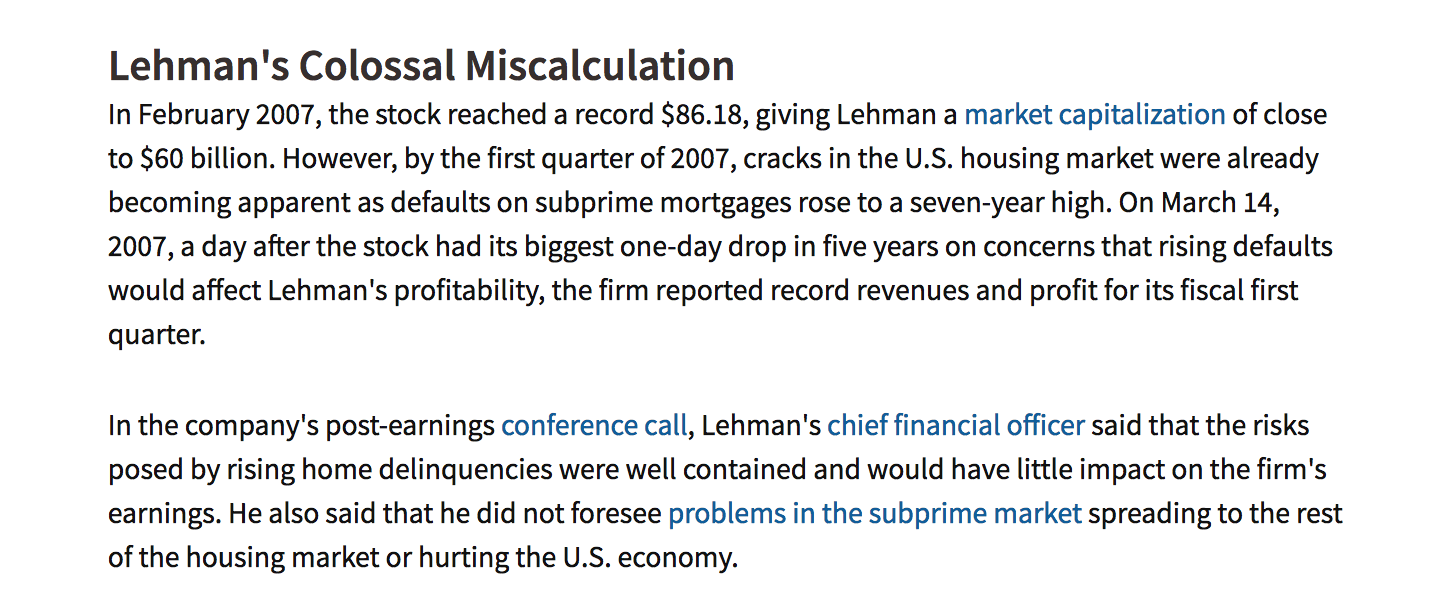Open the market capitalization link

(x=1094, y=115)
